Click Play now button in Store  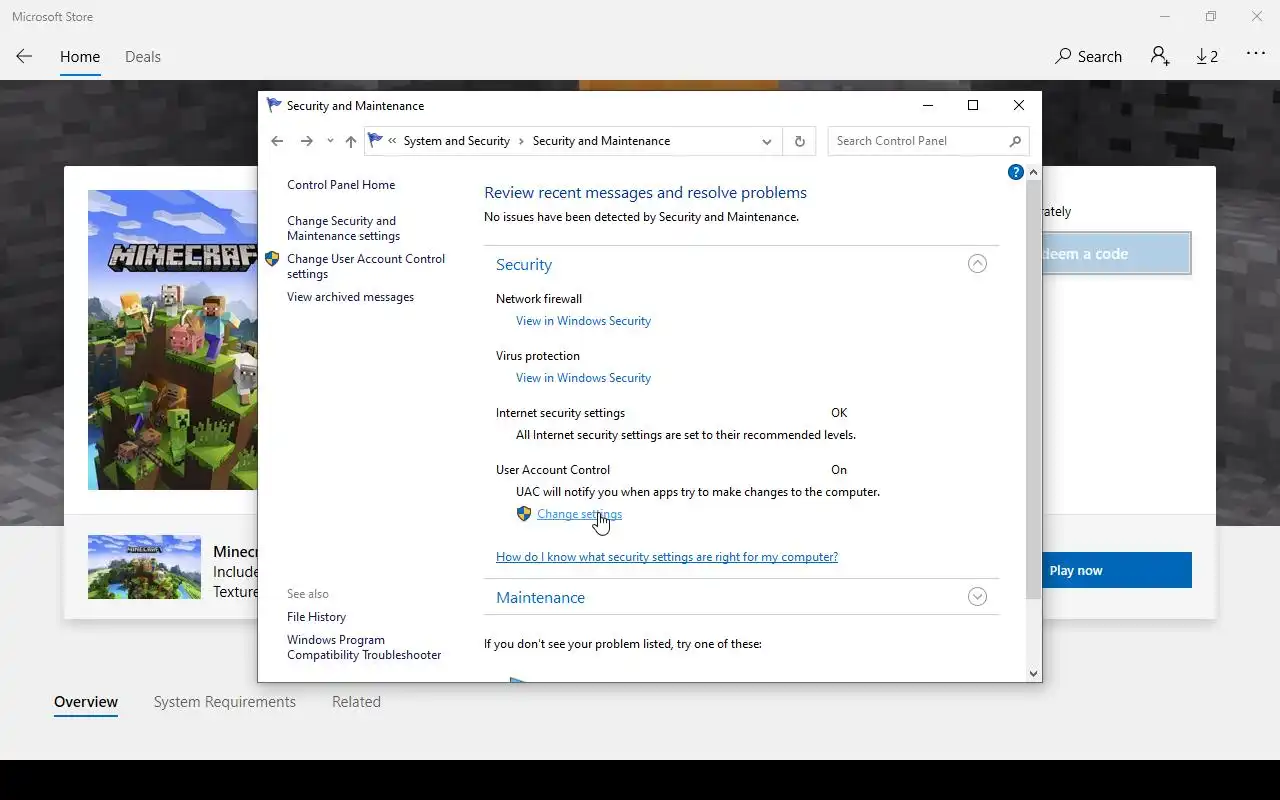(1117, 570)
